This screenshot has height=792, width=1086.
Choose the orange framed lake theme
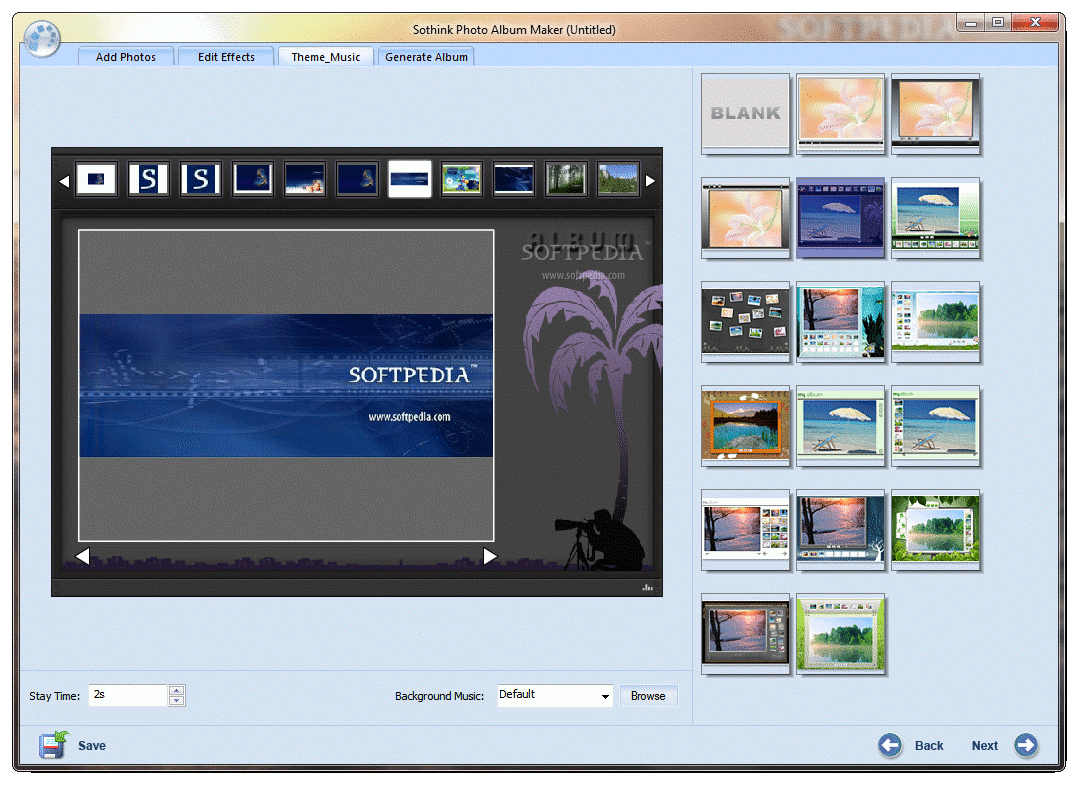pyautogui.click(x=745, y=425)
